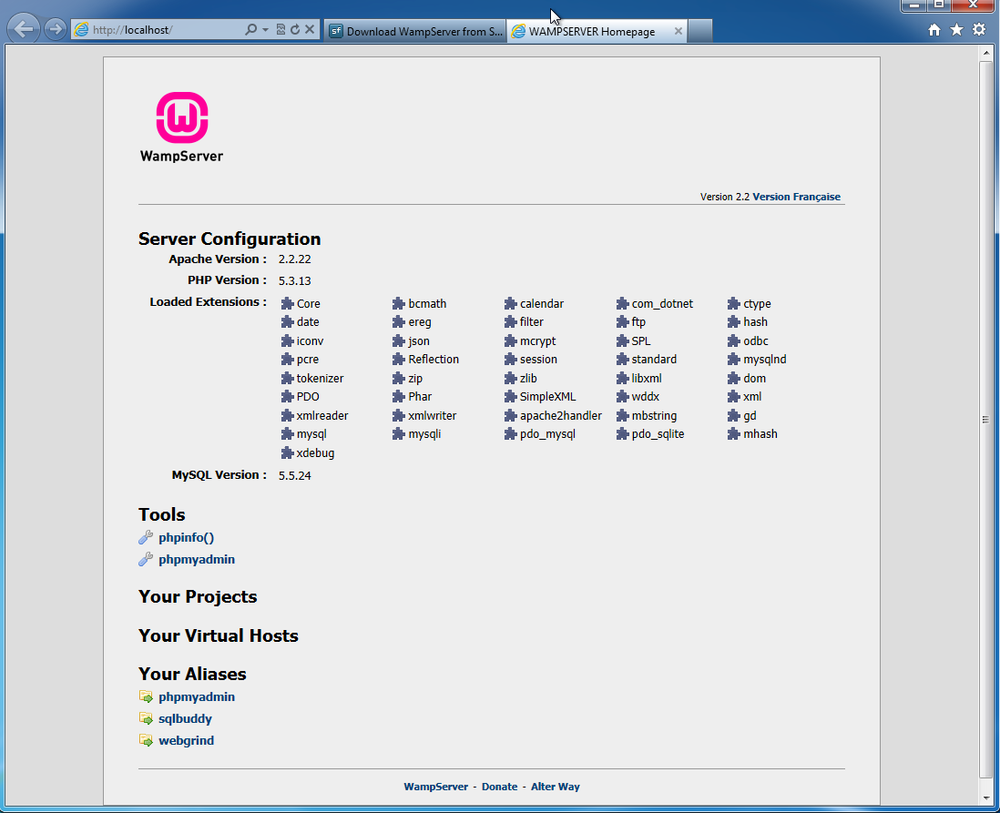Click the puzzle icon beside Core
Screen dimensions: 1000x813
(x=287, y=304)
